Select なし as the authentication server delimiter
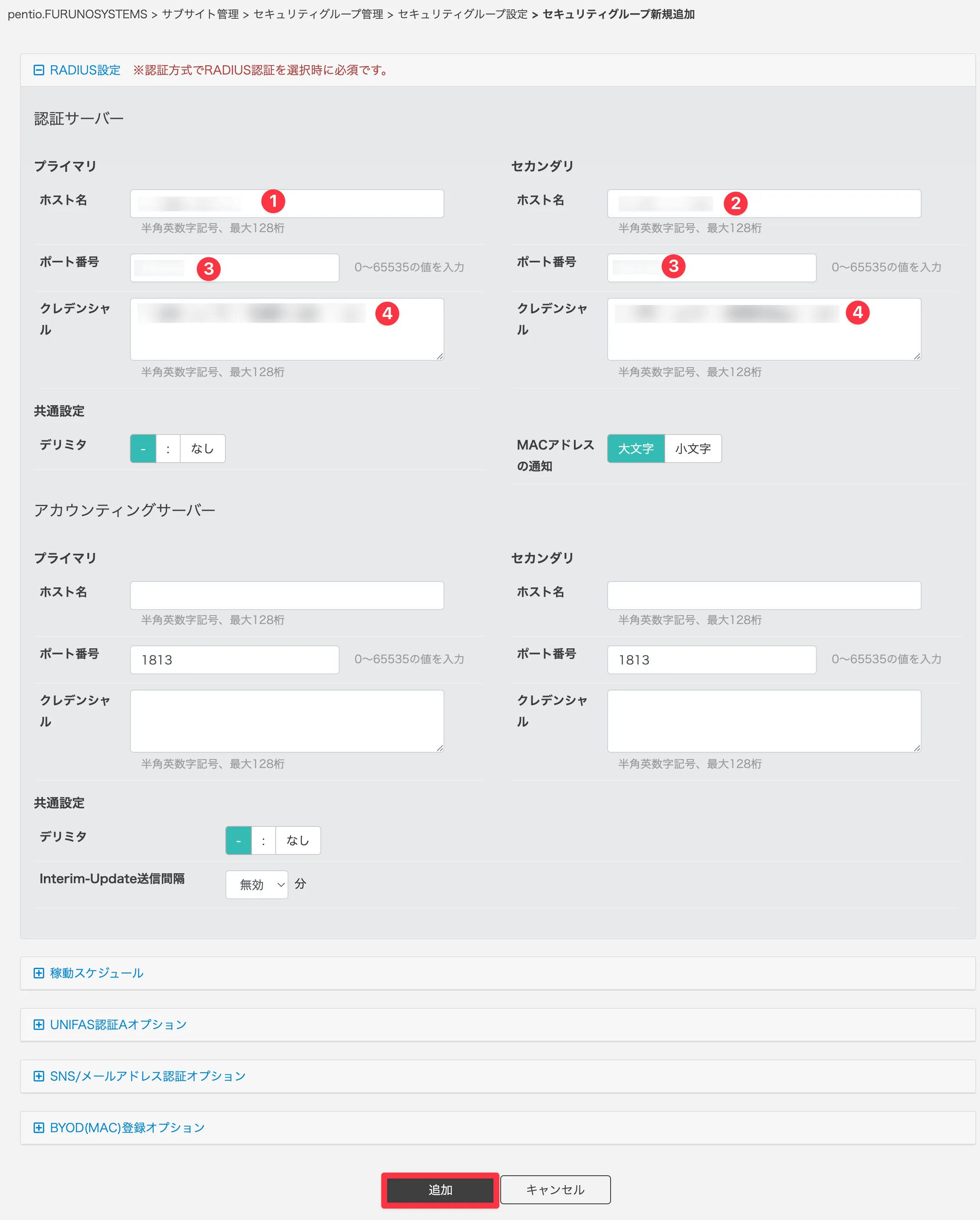980x1220 pixels. pyautogui.click(x=202, y=448)
